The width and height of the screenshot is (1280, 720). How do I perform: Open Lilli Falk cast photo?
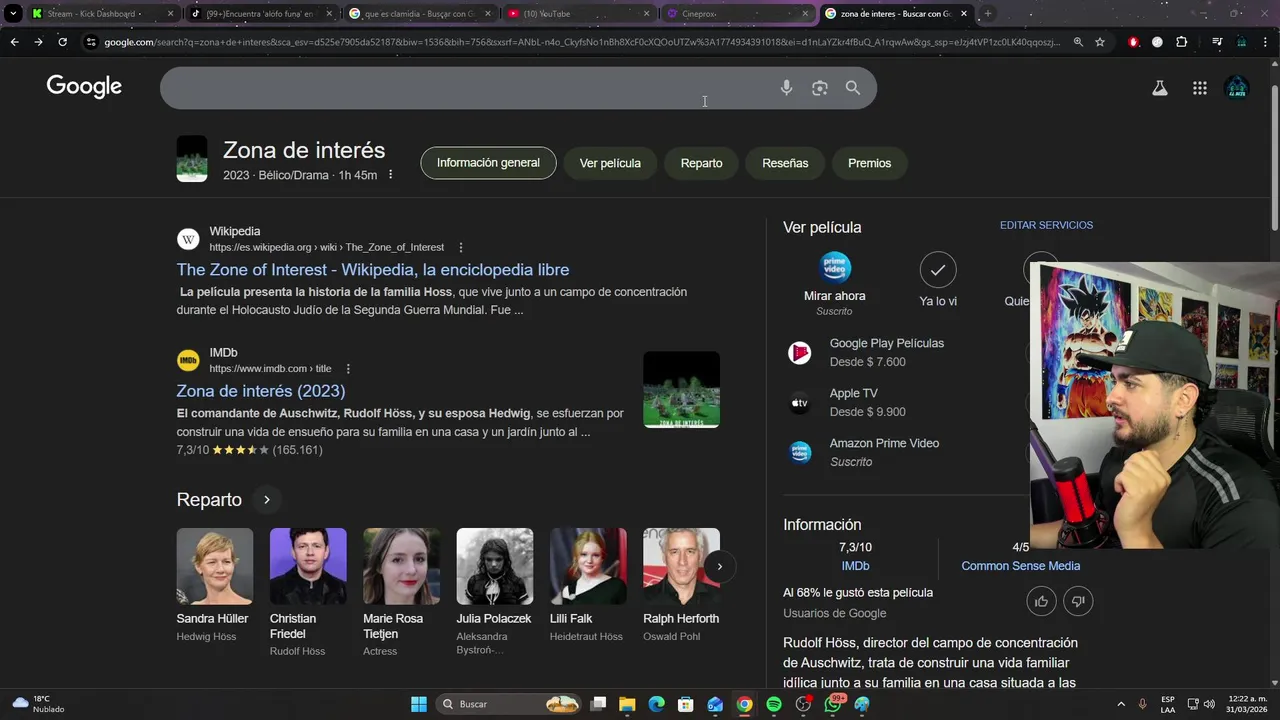[588, 566]
